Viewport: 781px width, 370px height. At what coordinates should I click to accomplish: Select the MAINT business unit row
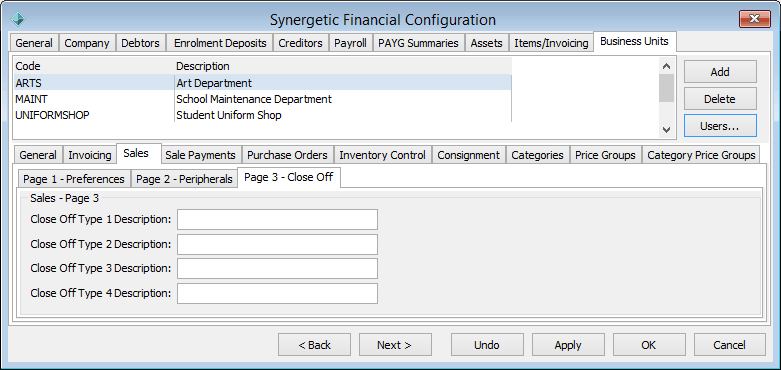coord(262,99)
